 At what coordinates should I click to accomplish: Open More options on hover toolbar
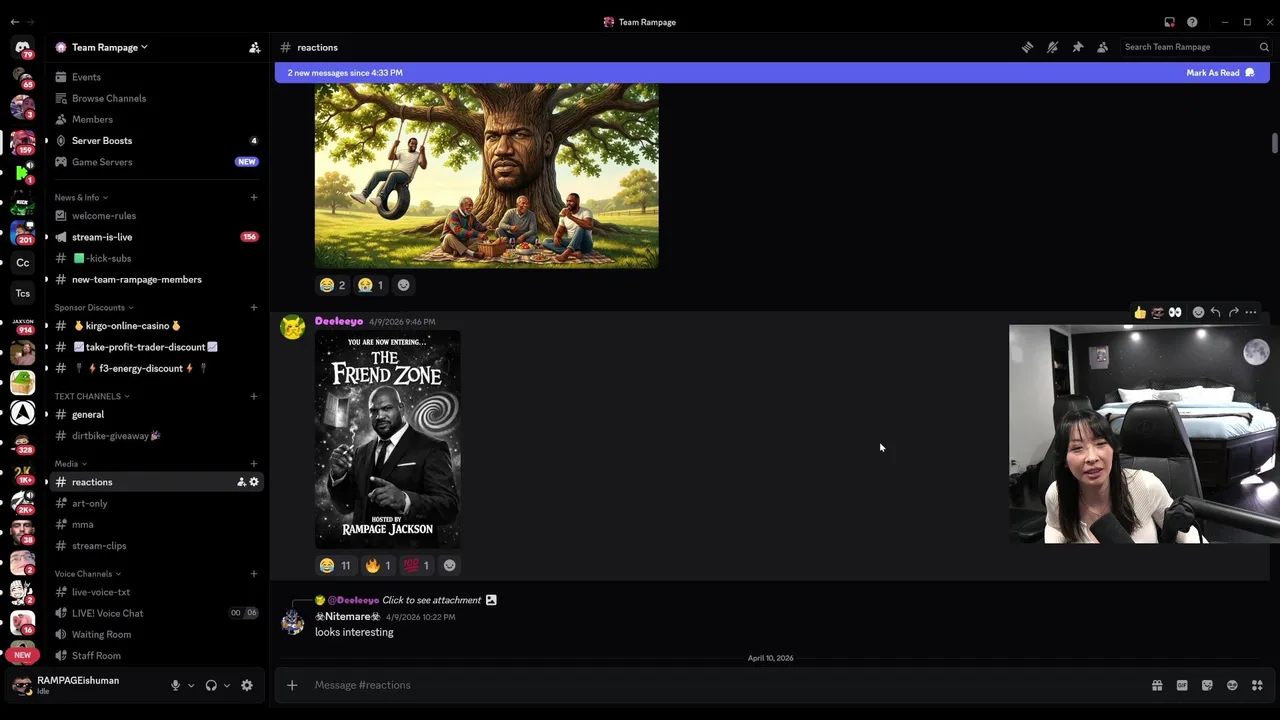point(1251,312)
